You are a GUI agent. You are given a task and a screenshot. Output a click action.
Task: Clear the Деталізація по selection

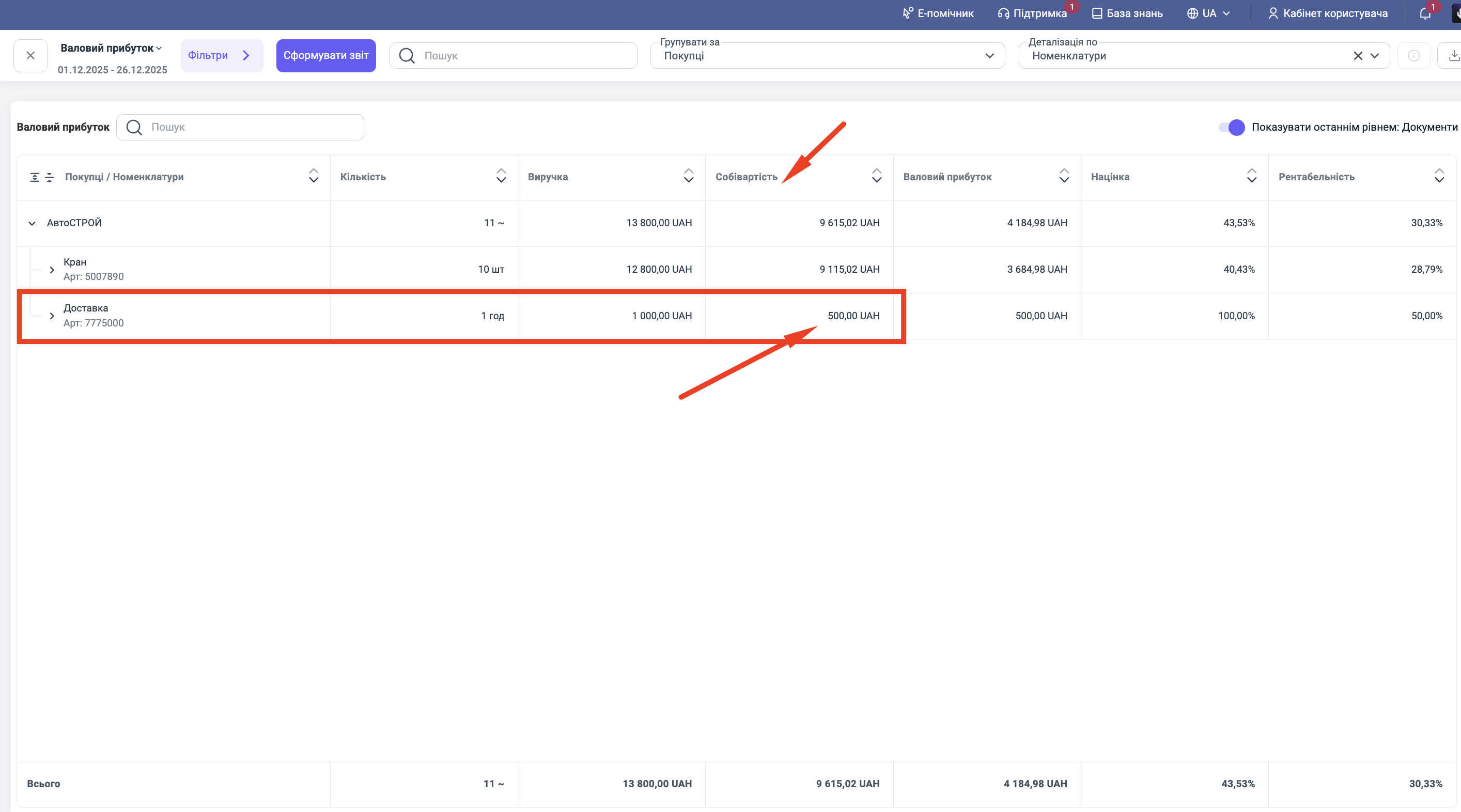click(1358, 56)
